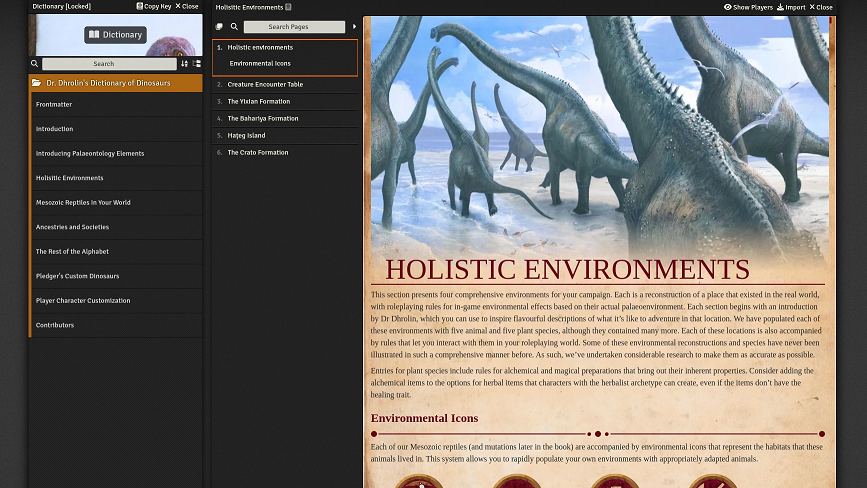Click the Environmental Icons section heading

(424, 418)
